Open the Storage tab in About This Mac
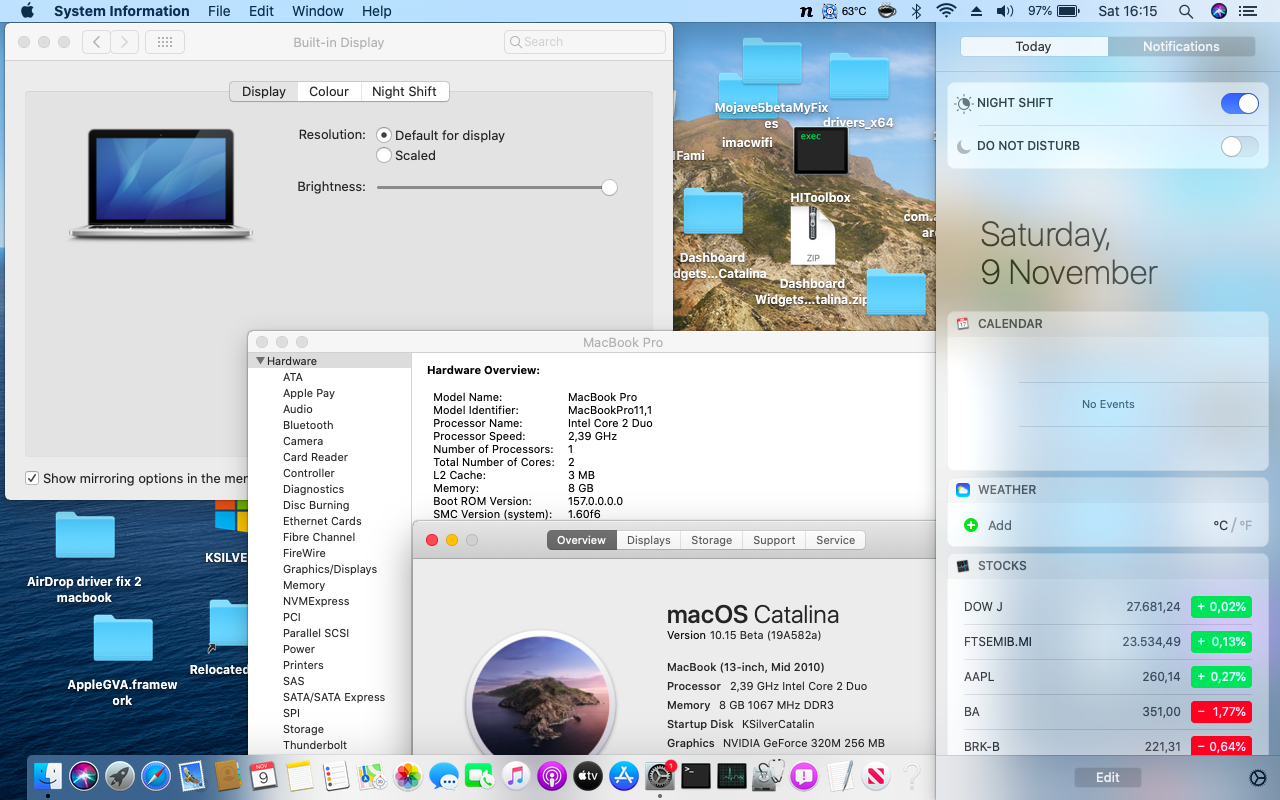Screen dimensions: 1280x800 coord(712,540)
